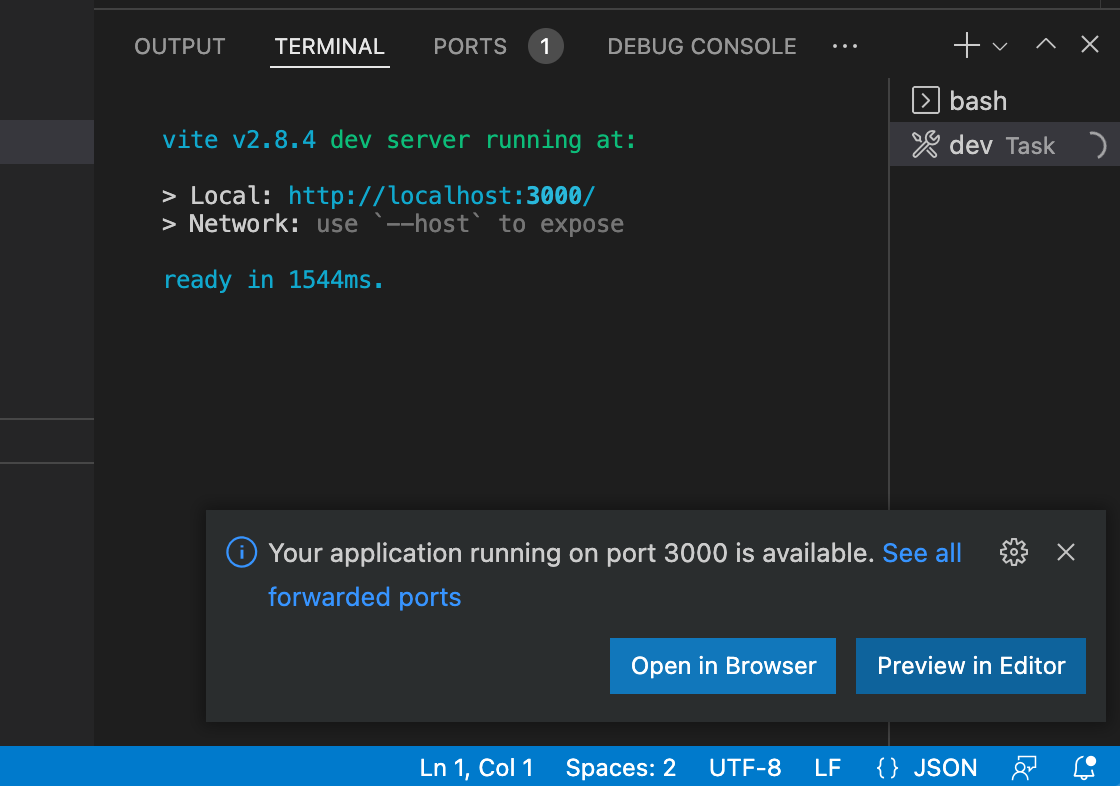Click the Preview in Editor button
The image size is (1120, 786).
click(971, 666)
